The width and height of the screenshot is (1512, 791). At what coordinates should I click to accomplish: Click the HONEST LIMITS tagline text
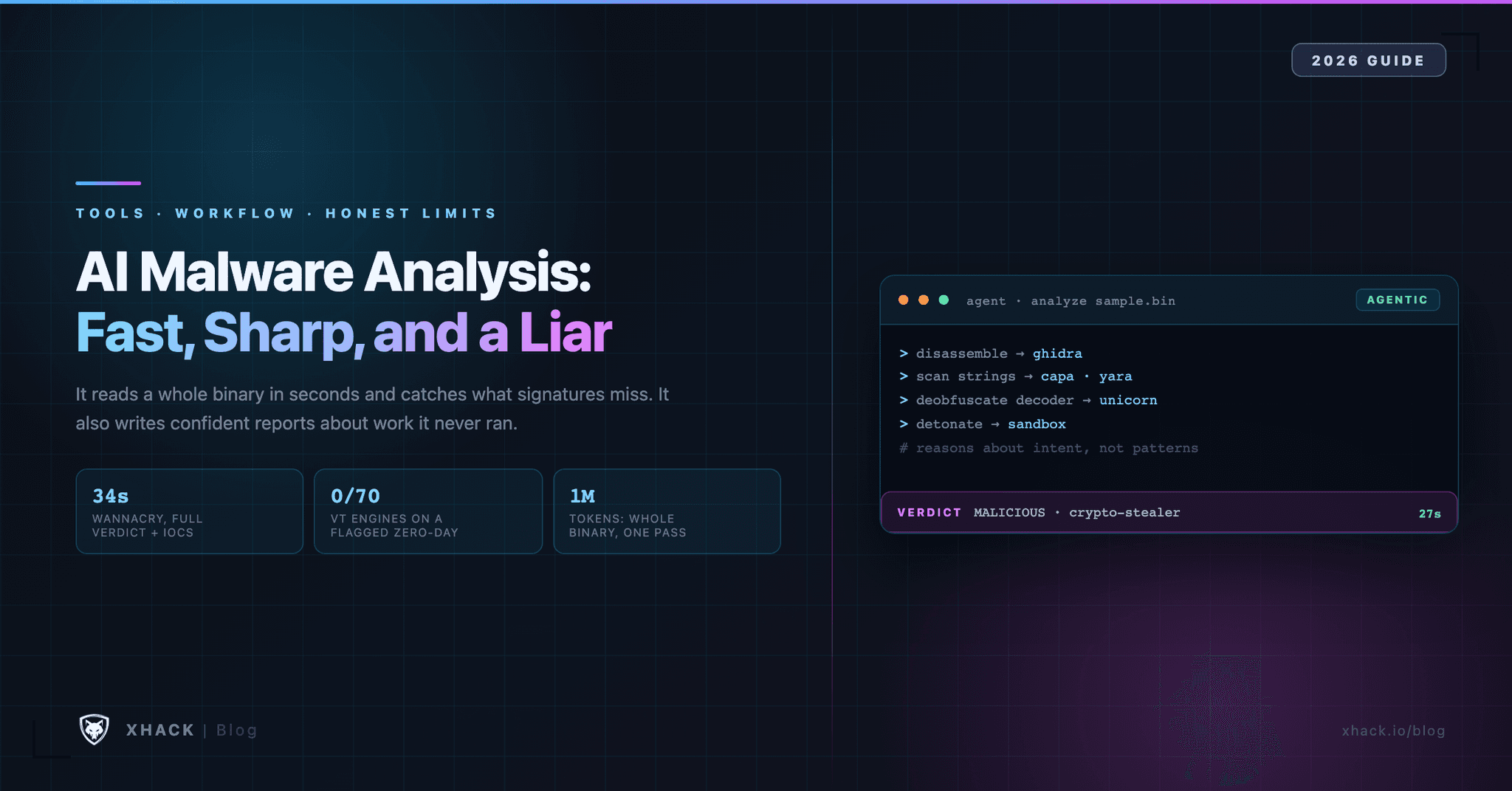pos(411,213)
